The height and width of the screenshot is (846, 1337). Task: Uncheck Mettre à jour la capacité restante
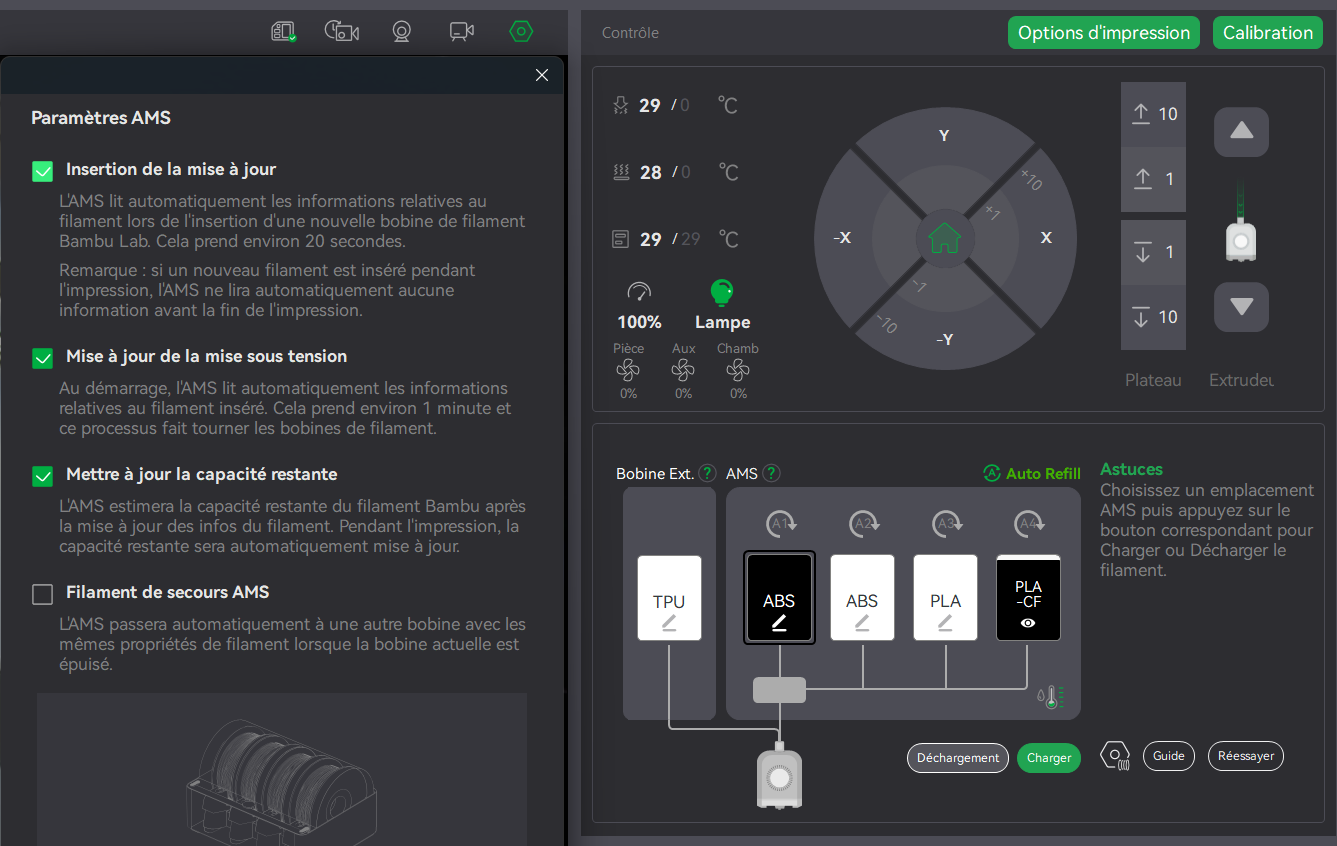coord(42,476)
